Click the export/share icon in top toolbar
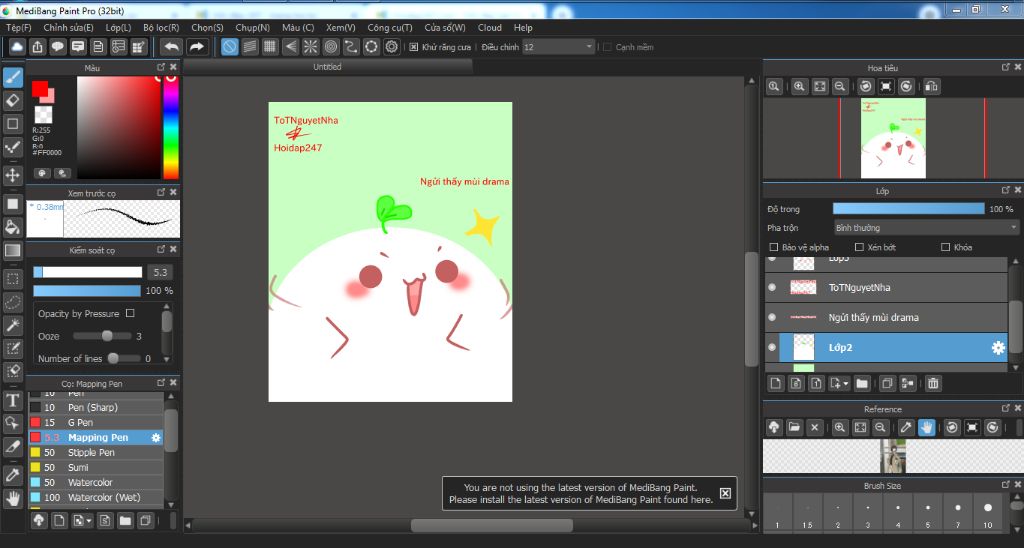Viewport: 1024px width, 548px height. [37, 47]
